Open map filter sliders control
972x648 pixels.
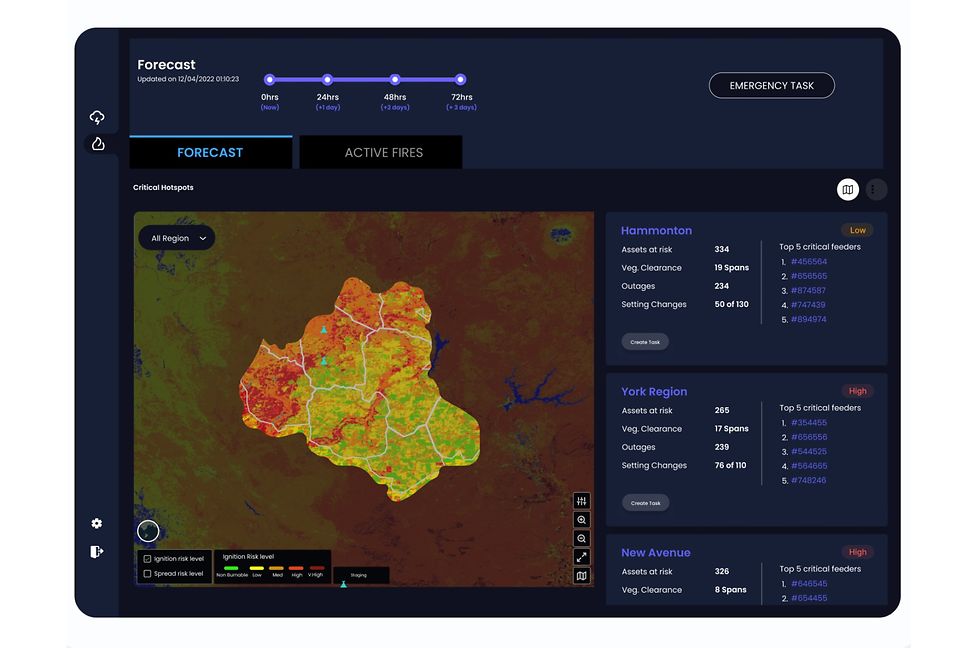(582, 501)
